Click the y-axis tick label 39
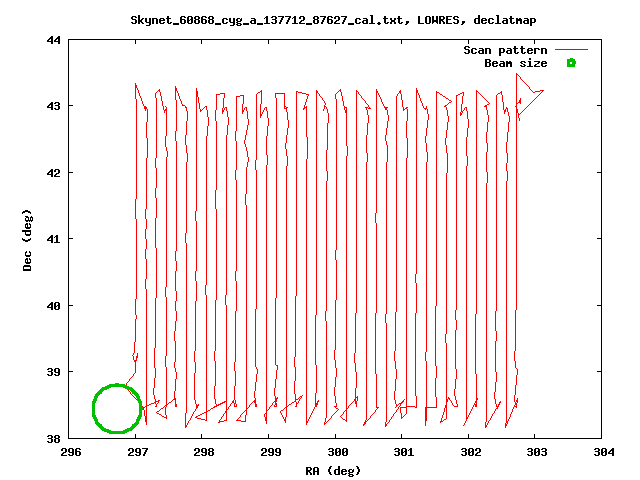 [x=54, y=372]
